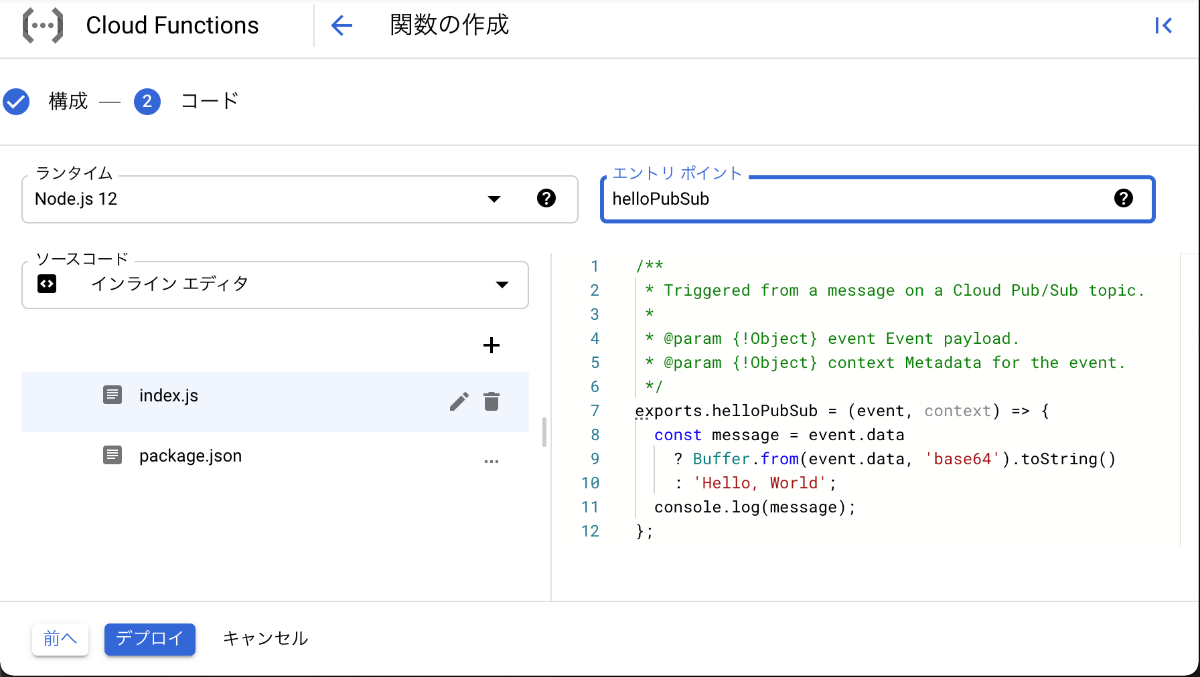Image resolution: width=1200 pixels, height=677 pixels.
Task: Add a new file with plus icon
Action: tap(491, 345)
